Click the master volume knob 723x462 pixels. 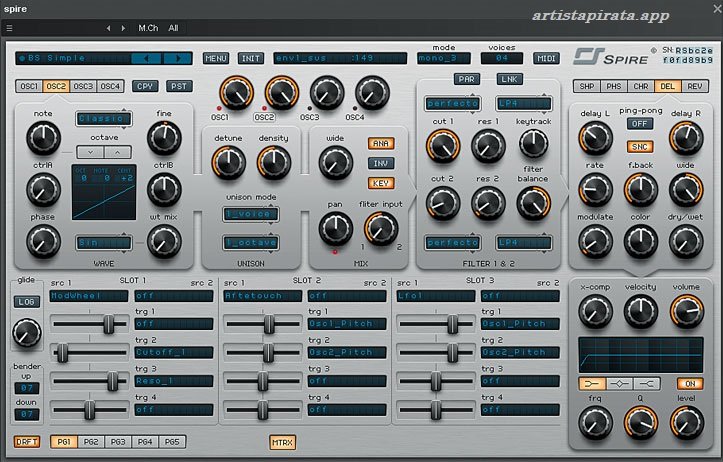tap(687, 311)
